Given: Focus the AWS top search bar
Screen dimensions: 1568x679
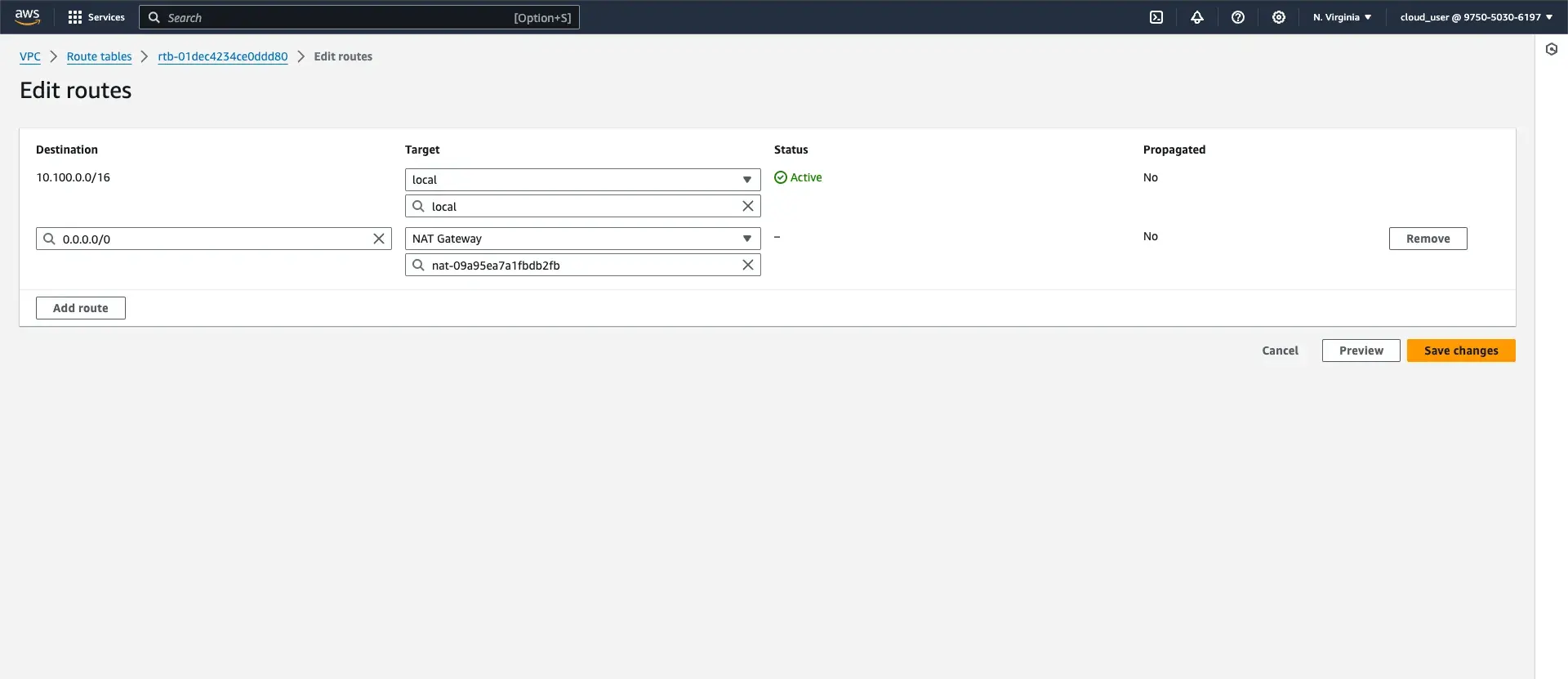Looking at the screenshot, I should [x=359, y=17].
